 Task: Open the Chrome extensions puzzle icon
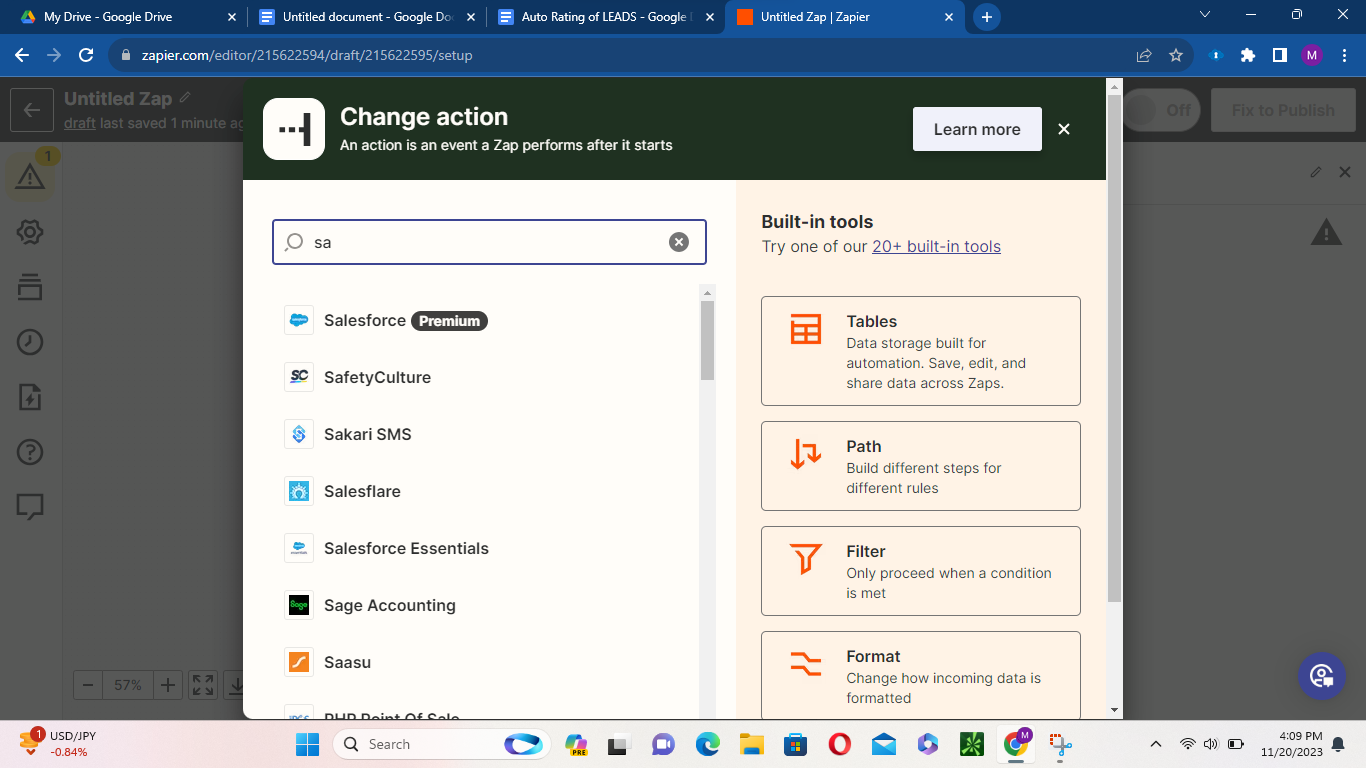click(x=1248, y=56)
